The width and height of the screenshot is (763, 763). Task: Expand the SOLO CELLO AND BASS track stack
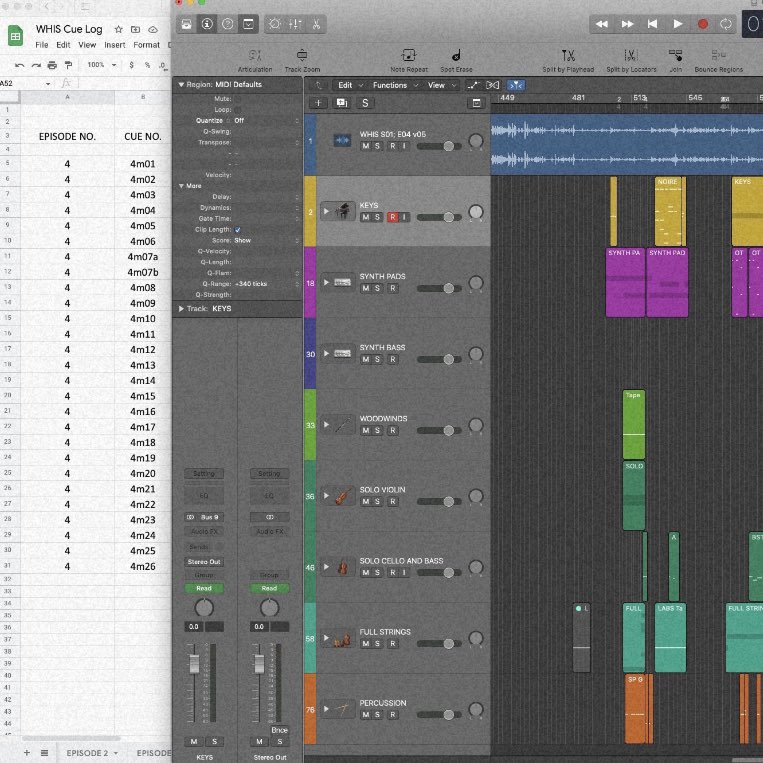pos(326,567)
